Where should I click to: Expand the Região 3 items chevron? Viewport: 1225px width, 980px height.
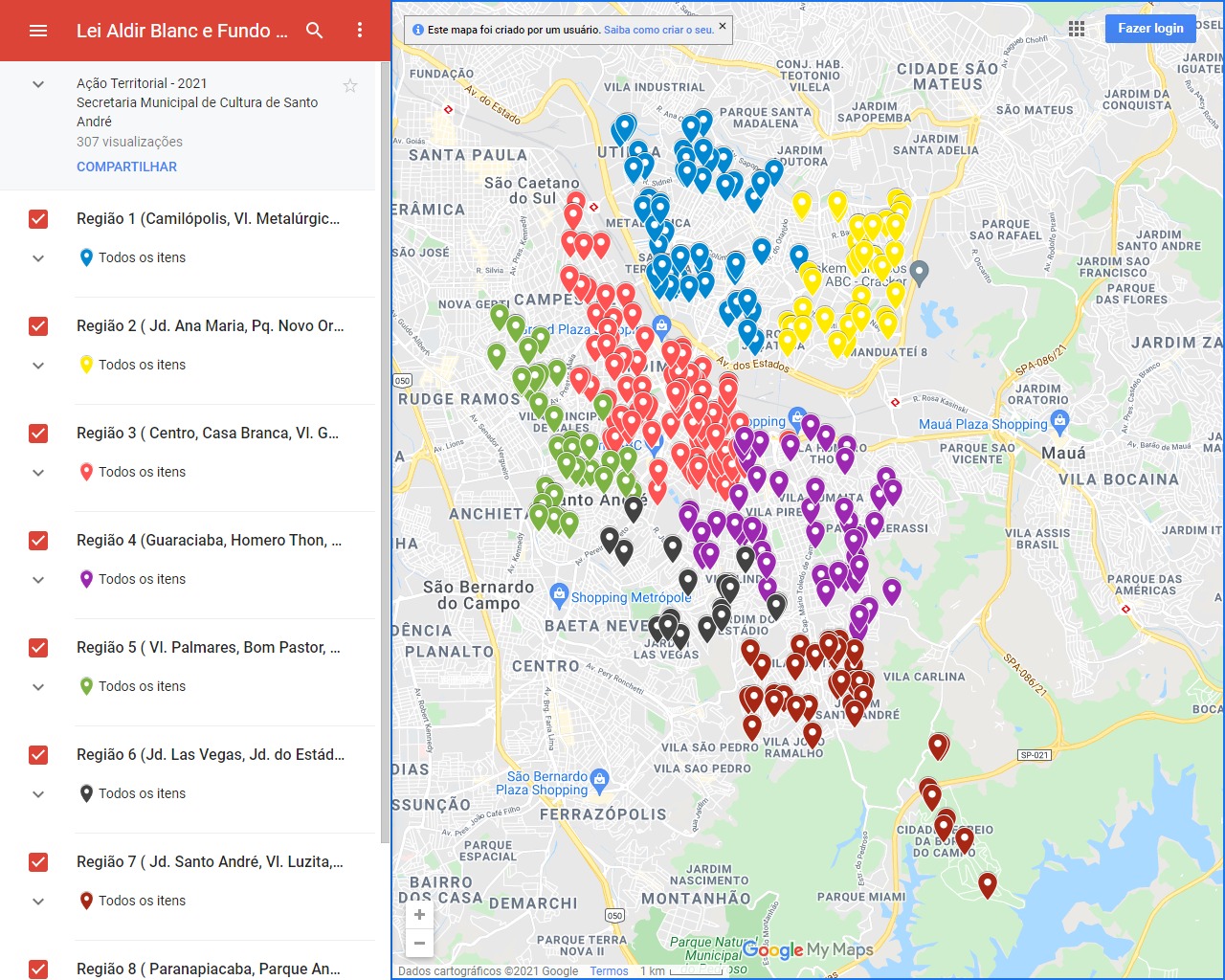[38, 473]
